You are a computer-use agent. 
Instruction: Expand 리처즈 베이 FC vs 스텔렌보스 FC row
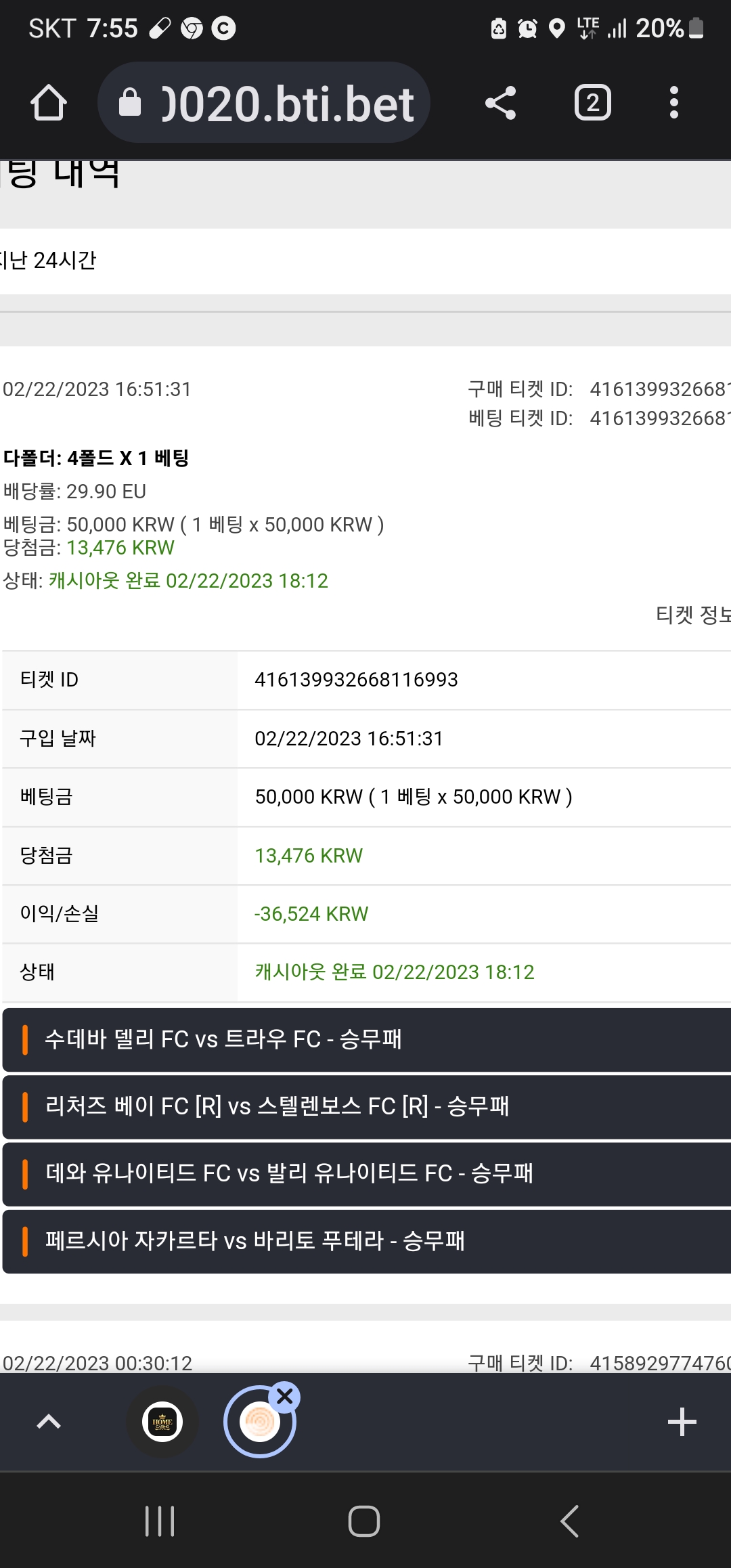pos(367,1106)
